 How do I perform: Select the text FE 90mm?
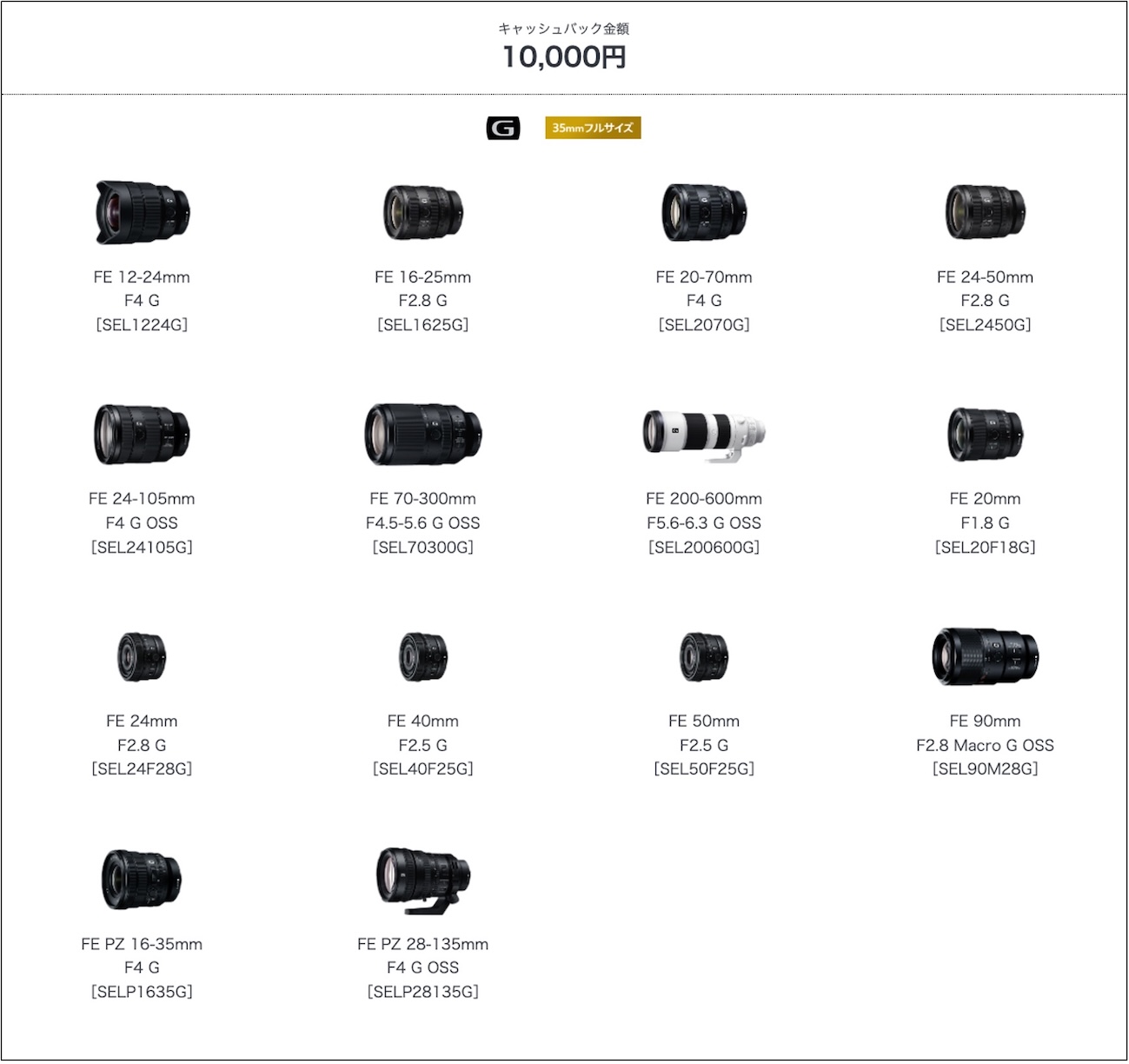click(986, 722)
